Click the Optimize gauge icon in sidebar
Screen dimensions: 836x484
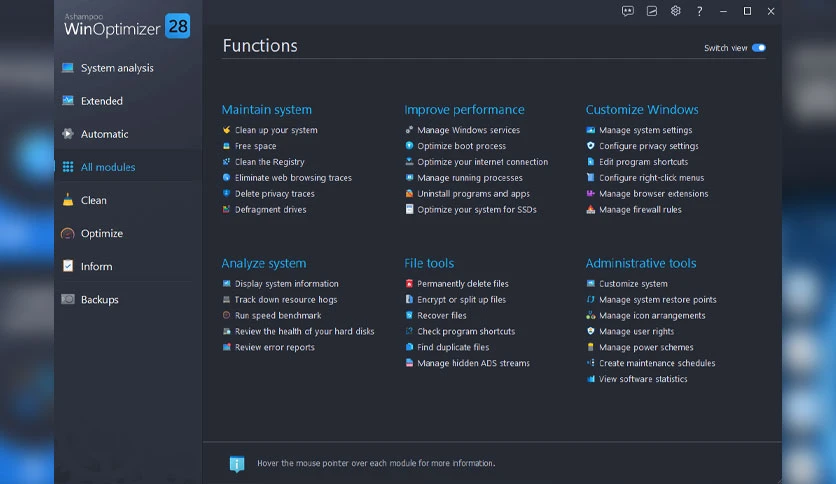click(x=68, y=233)
